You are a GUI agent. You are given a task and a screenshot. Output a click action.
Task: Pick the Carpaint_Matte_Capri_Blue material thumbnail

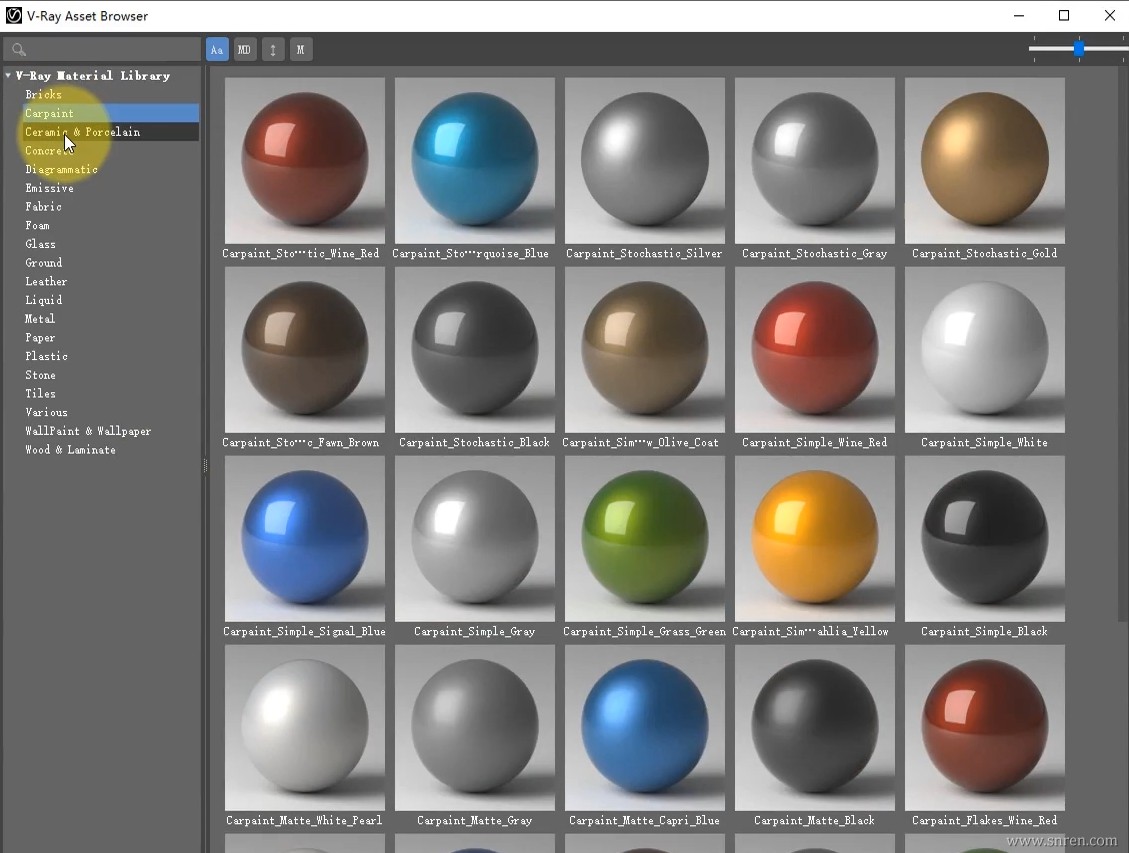[644, 728]
